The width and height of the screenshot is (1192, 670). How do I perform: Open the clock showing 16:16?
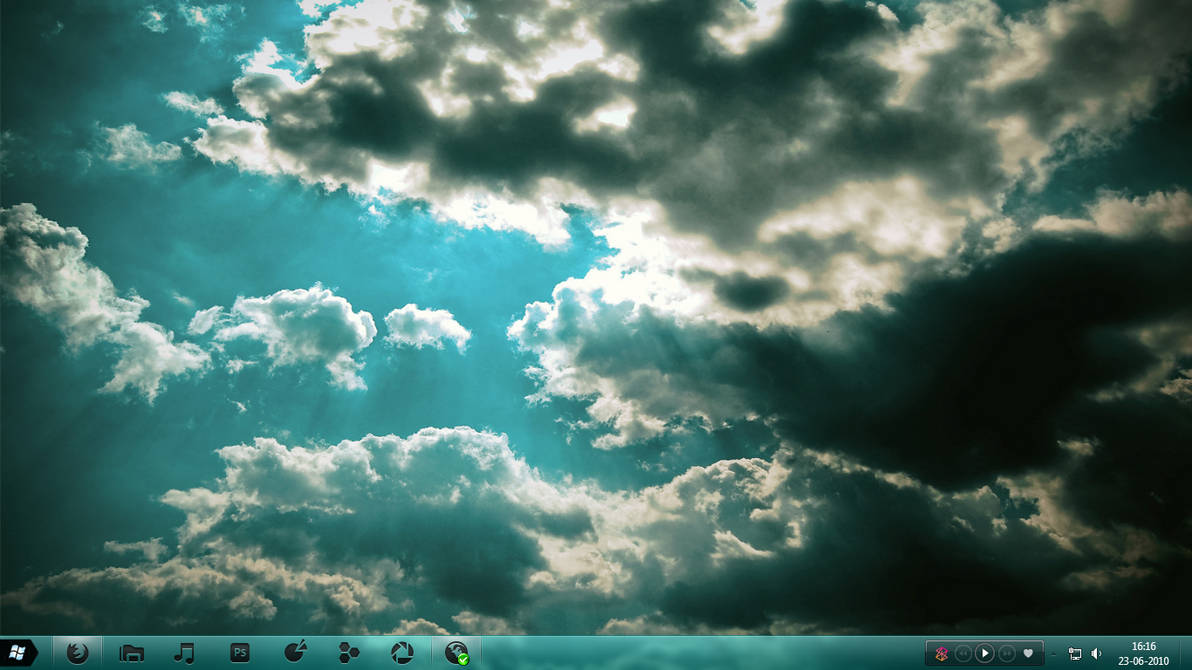click(1143, 646)
